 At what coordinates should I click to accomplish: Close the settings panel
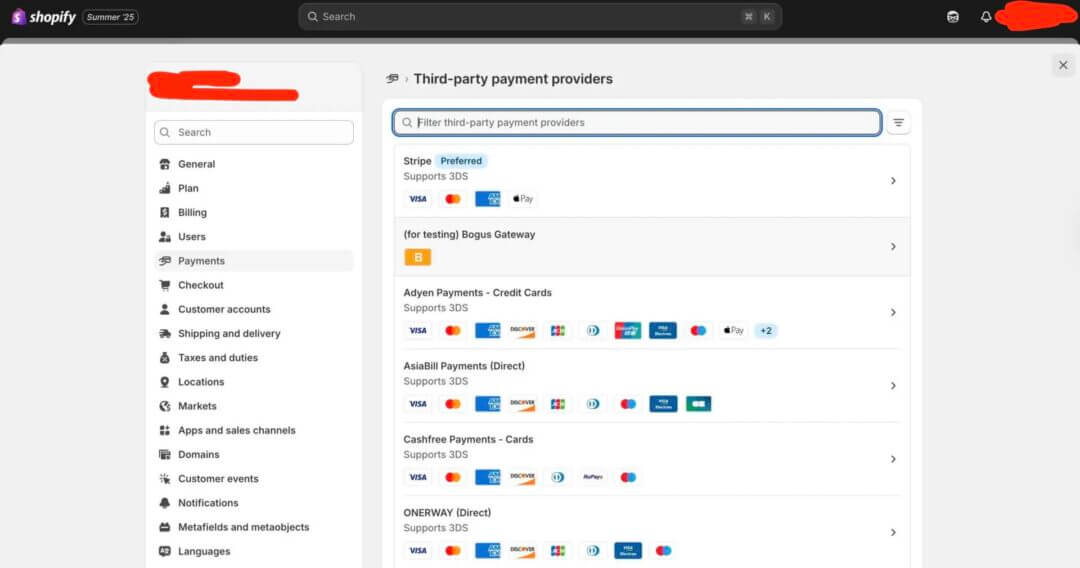(1063, 65)
